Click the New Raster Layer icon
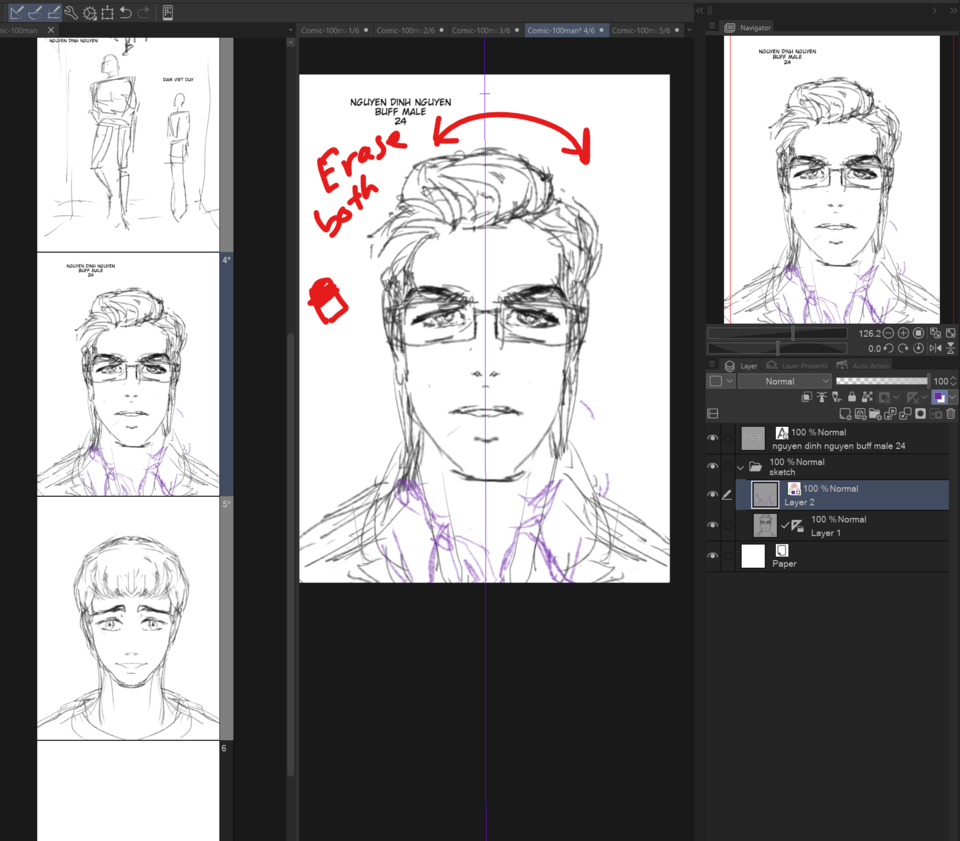The height and width of the screenshot is (841, 960). [846, 413]
